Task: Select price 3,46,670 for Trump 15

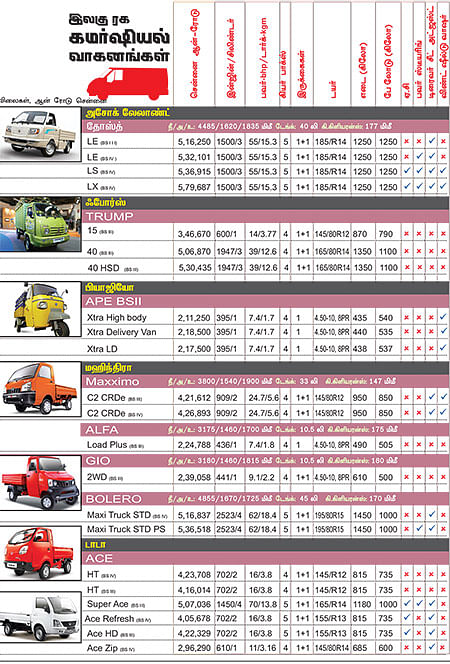Action: tap(194, 234)
